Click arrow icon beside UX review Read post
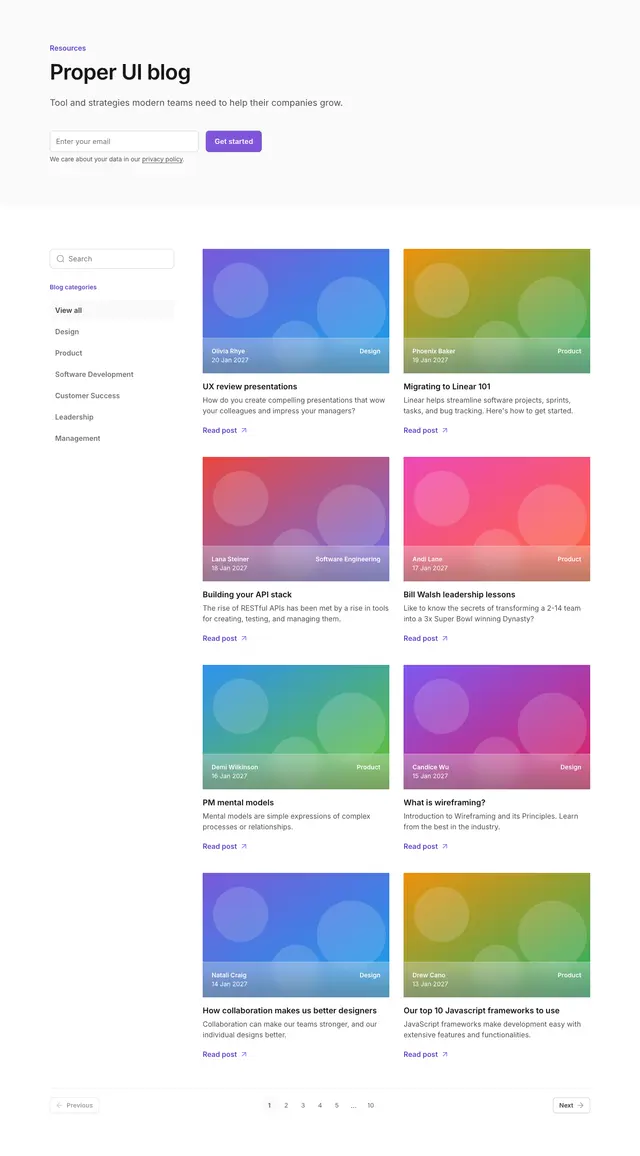The width and height of the screenshot is (640, 1156). (244, 431)
